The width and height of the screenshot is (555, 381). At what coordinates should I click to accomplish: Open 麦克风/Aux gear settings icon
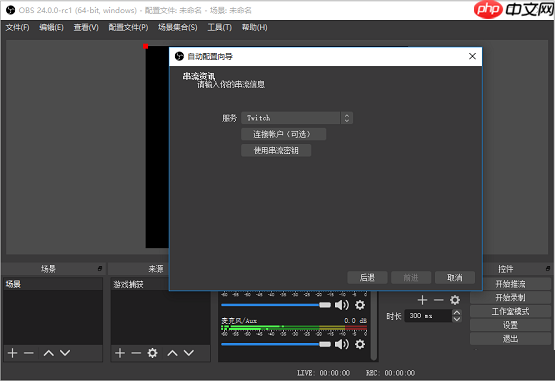[360, 344]
